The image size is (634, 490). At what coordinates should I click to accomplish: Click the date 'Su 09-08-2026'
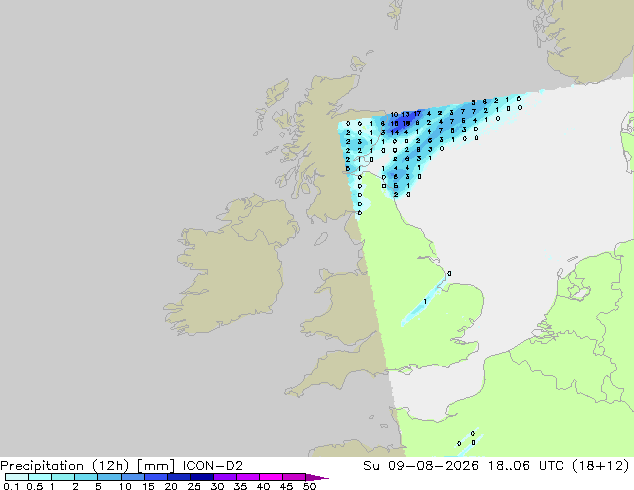pyautogui.click(x=421, y=466)
